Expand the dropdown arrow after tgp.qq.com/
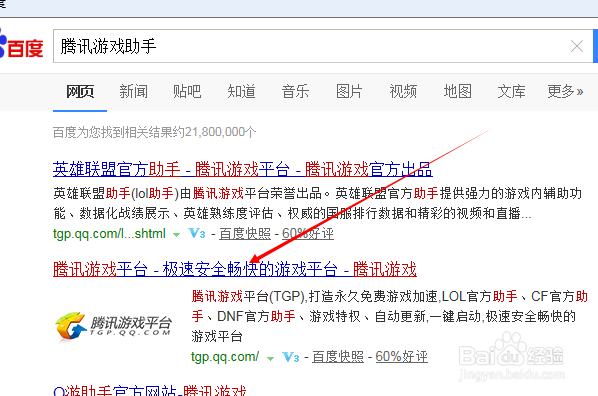Screen dimensions: 598x396 pyautogui.click(x=270, y=358)
